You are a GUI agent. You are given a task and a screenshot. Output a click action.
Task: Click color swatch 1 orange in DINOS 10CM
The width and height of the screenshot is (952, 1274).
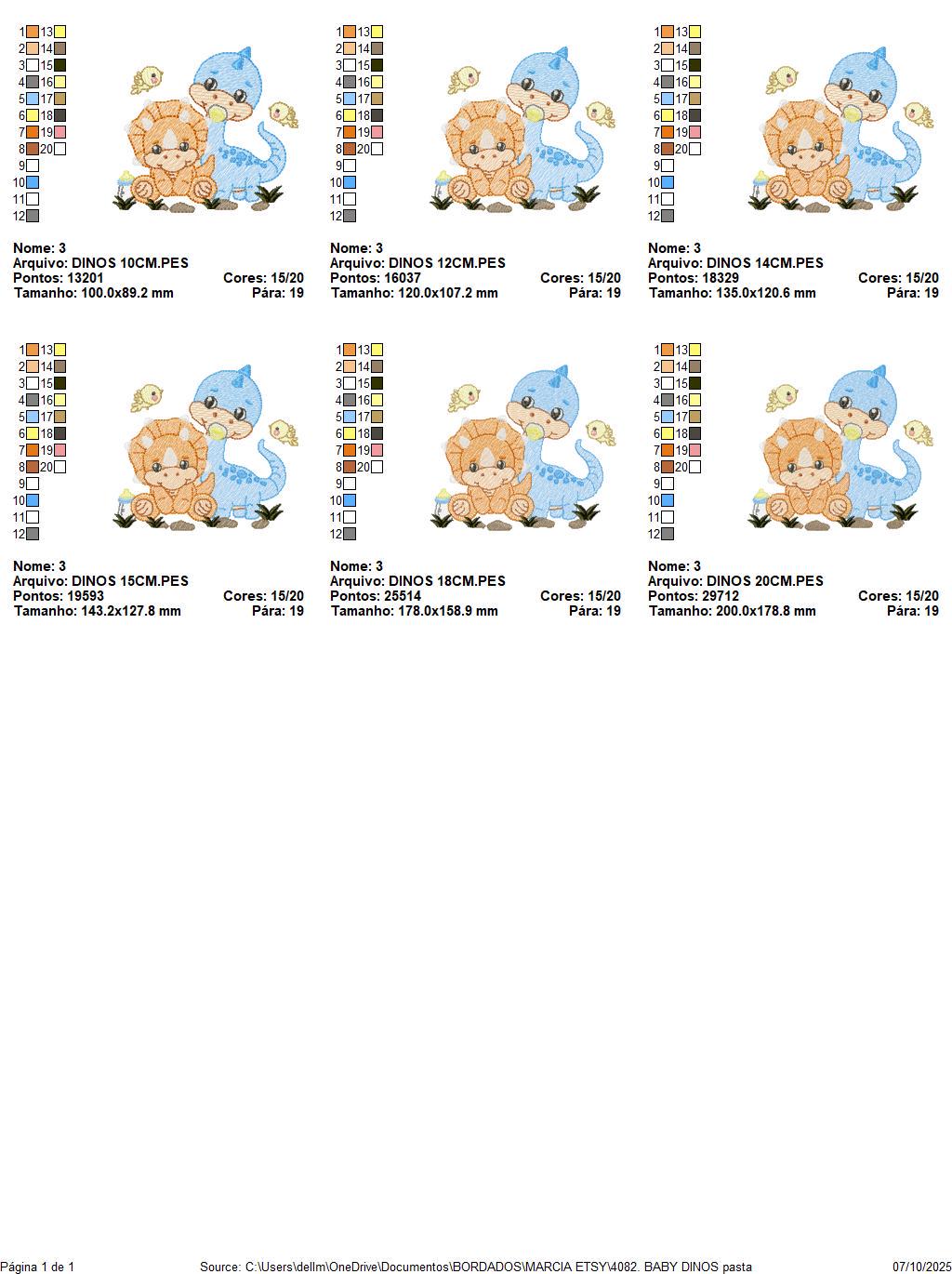[33, 32]
